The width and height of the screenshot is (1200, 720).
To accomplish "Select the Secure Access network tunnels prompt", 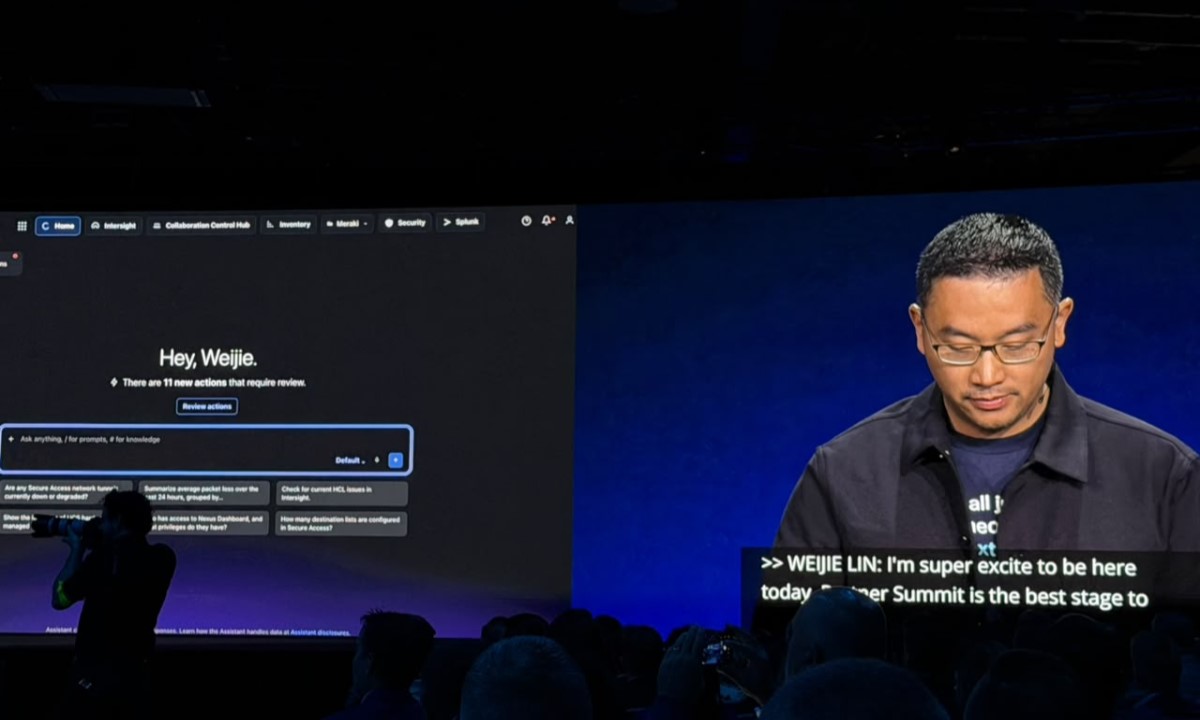I will click(x=66, y=493).
